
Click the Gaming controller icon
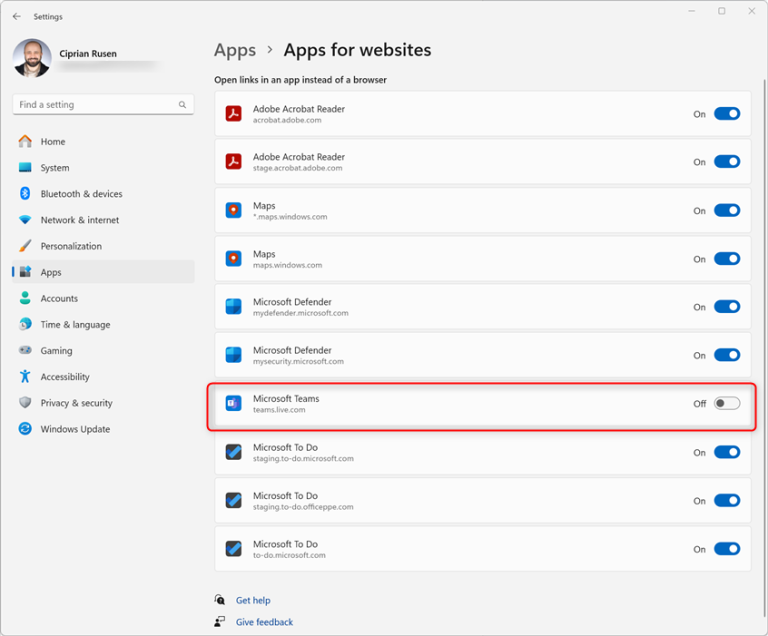[x=25, y=350]
